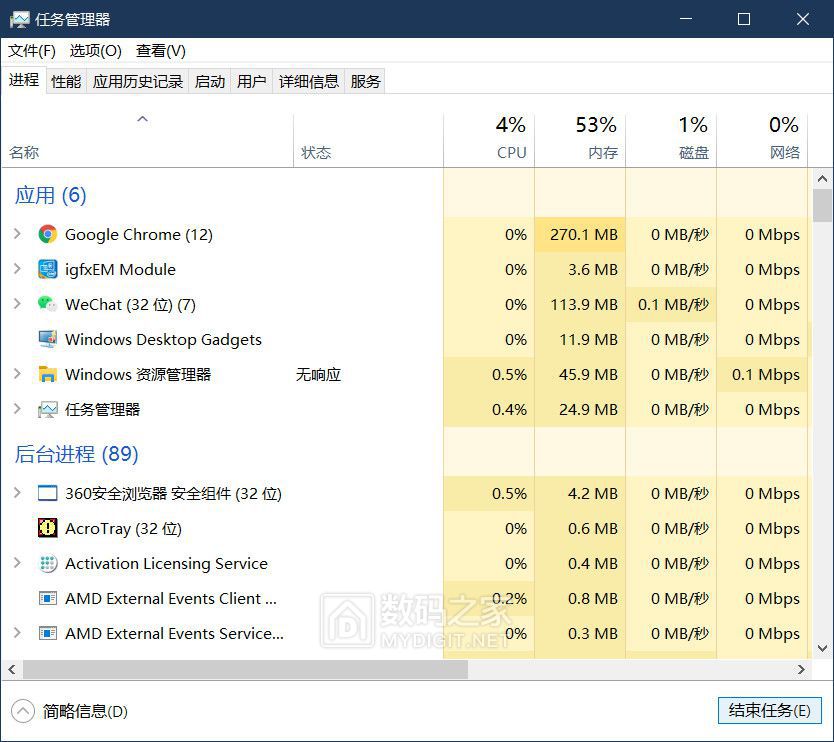Viewport: 834px width, 742px height.
Task: Select the Windows 资源管理器 folder icon
Action: coord(47,375)
